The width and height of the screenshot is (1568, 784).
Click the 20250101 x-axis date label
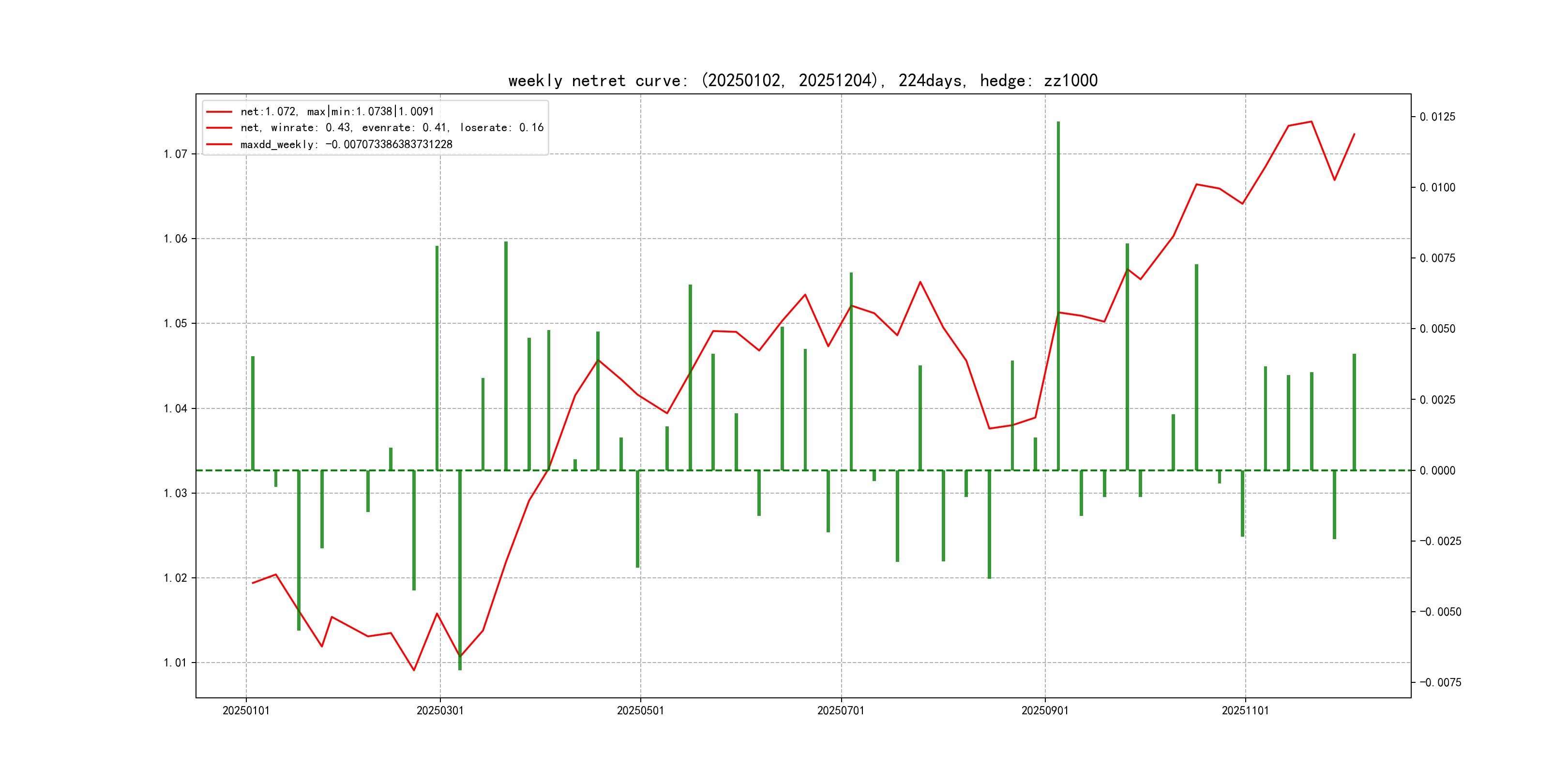246,710
